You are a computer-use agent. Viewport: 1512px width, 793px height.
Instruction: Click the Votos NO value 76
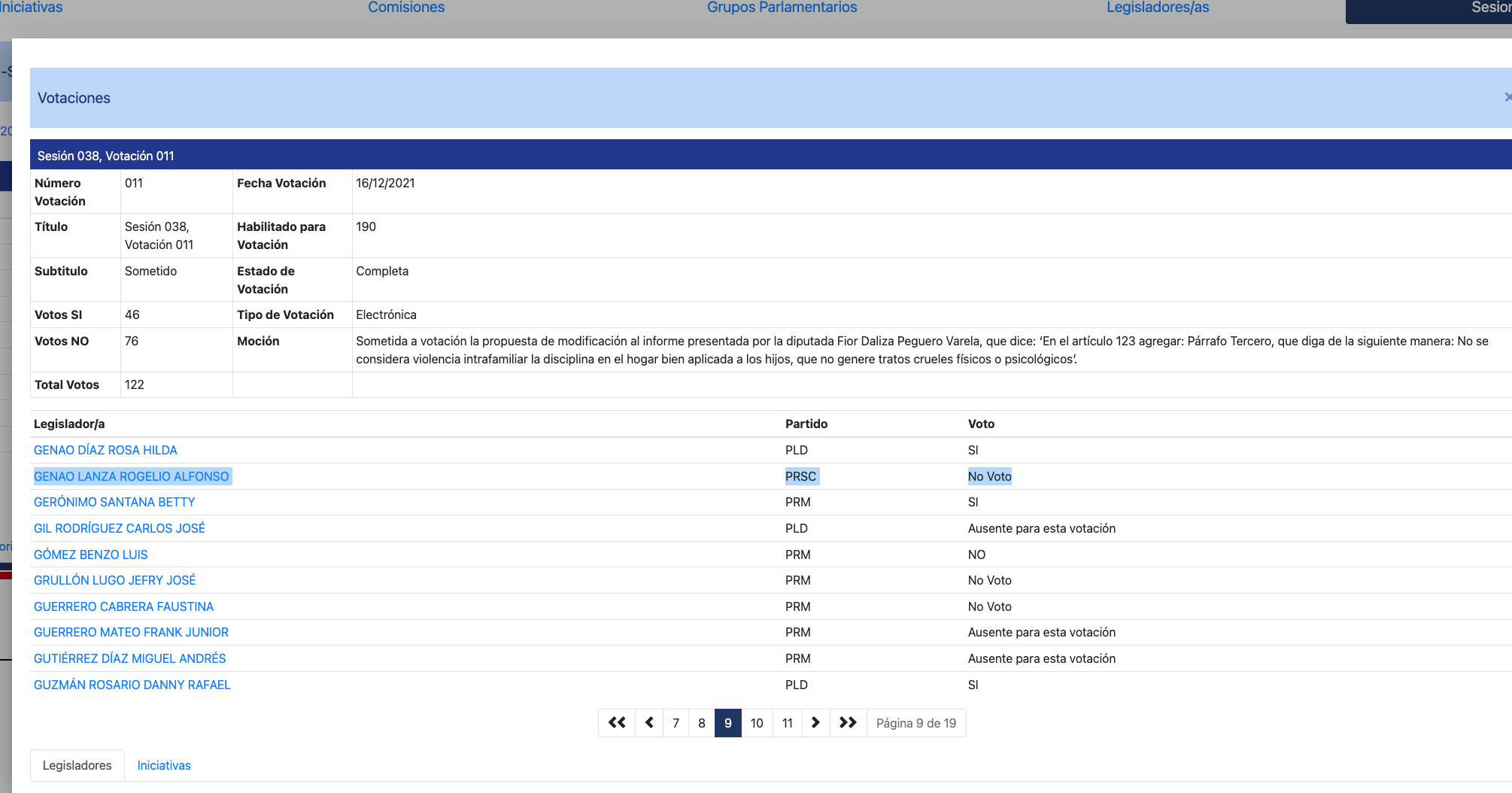pyautogui.click(x=132, y=341)
